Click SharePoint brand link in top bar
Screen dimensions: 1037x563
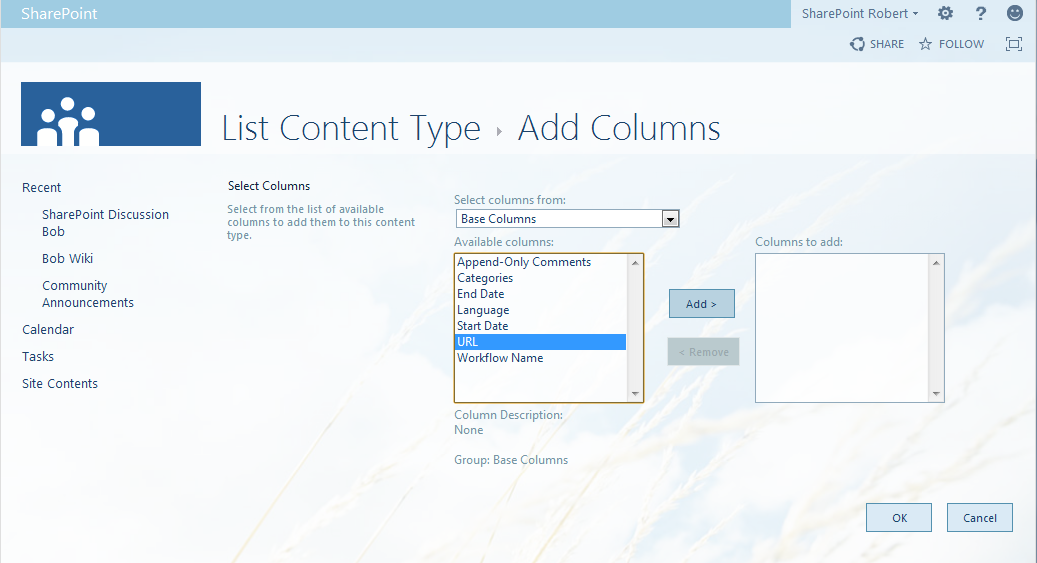(x=59, y=13)
